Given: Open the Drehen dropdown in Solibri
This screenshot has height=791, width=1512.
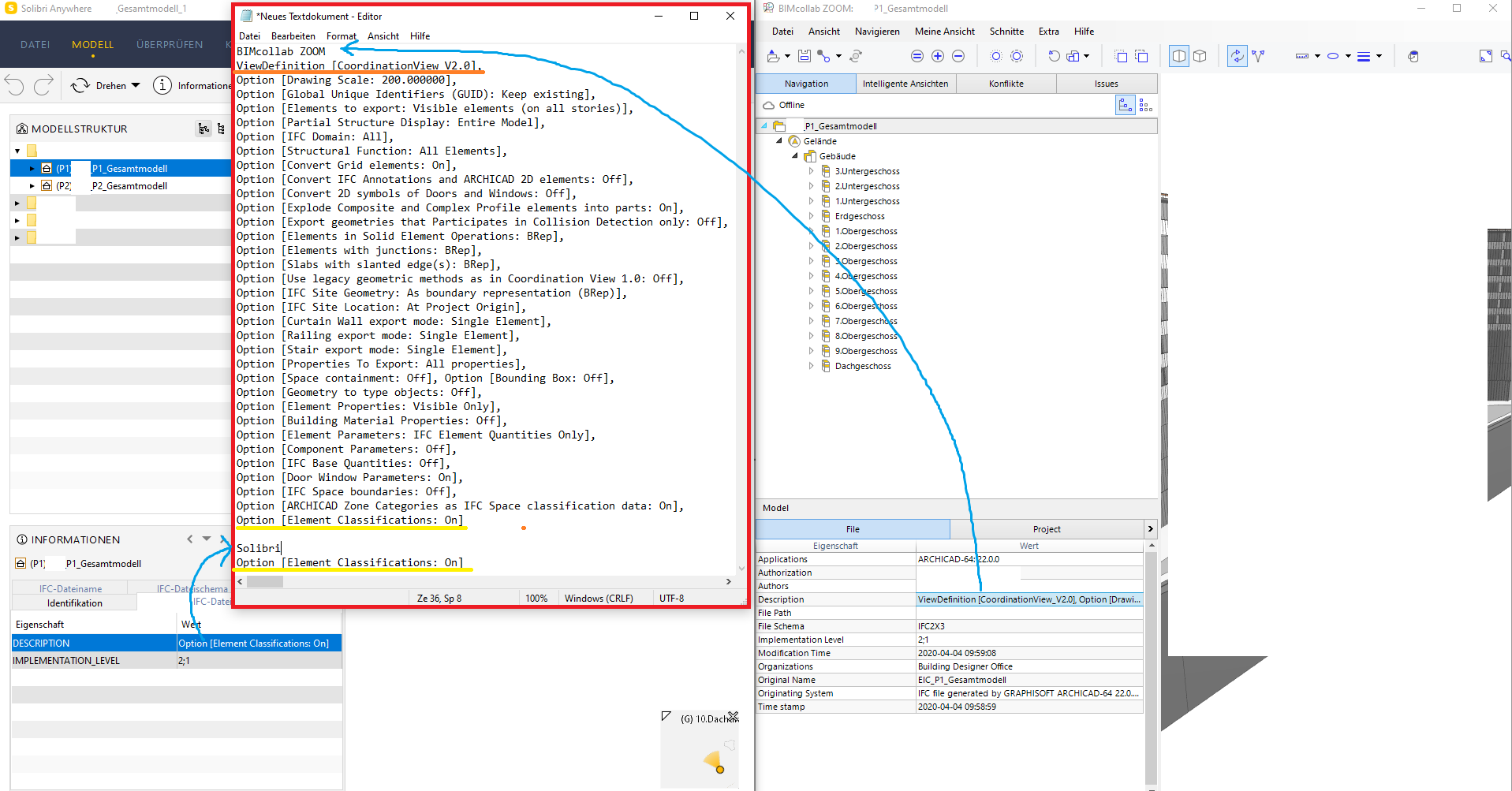Looking at the screenshot, I should 136,85.
